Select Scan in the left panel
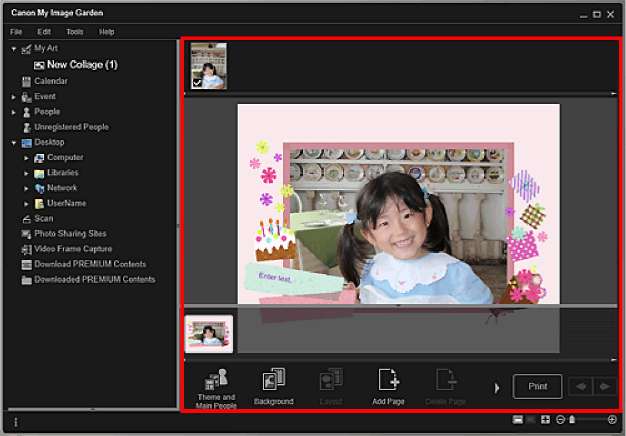626x436 pixels. 44,218
